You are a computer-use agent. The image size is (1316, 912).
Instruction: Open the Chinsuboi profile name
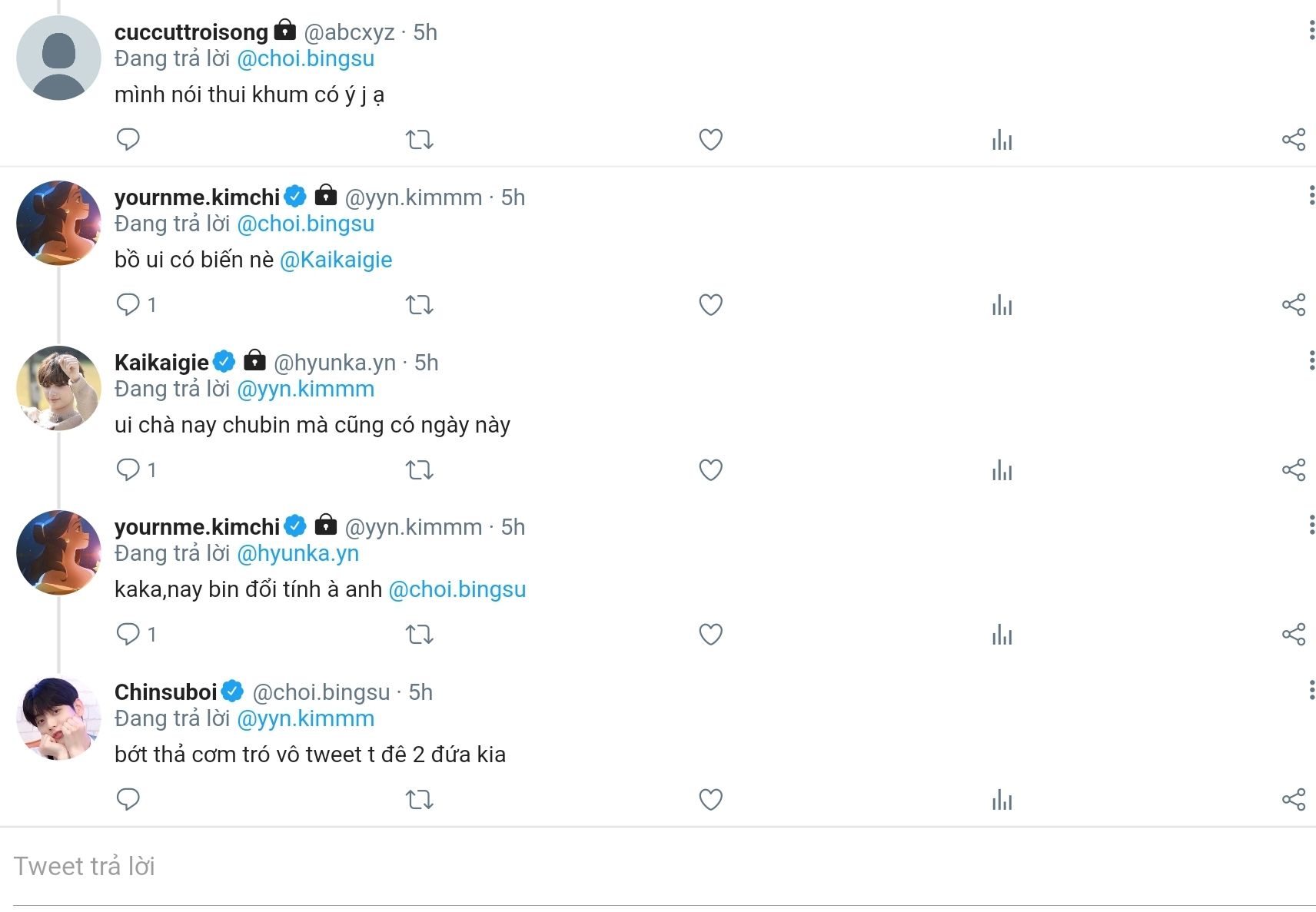point(165,692)
